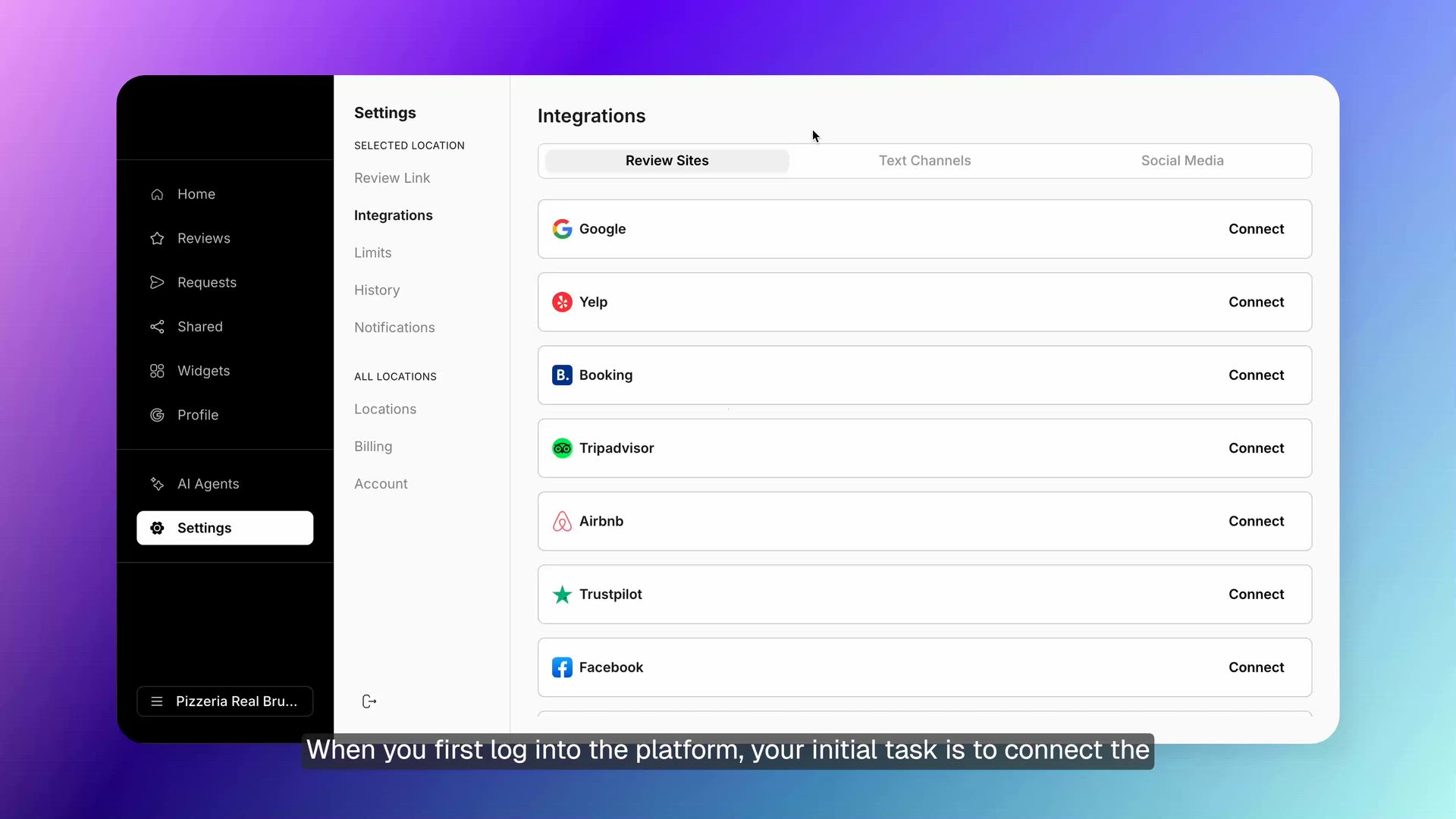Switch to the Text Channels tab
The width and height of the screenshot is (1456, 819).
tap(925, 160)
